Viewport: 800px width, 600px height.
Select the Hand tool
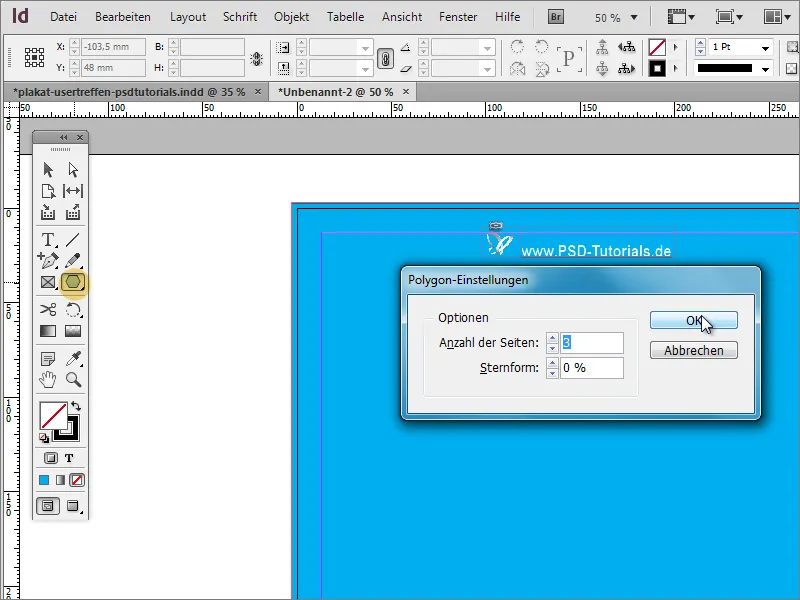click(x=48, y=380)
